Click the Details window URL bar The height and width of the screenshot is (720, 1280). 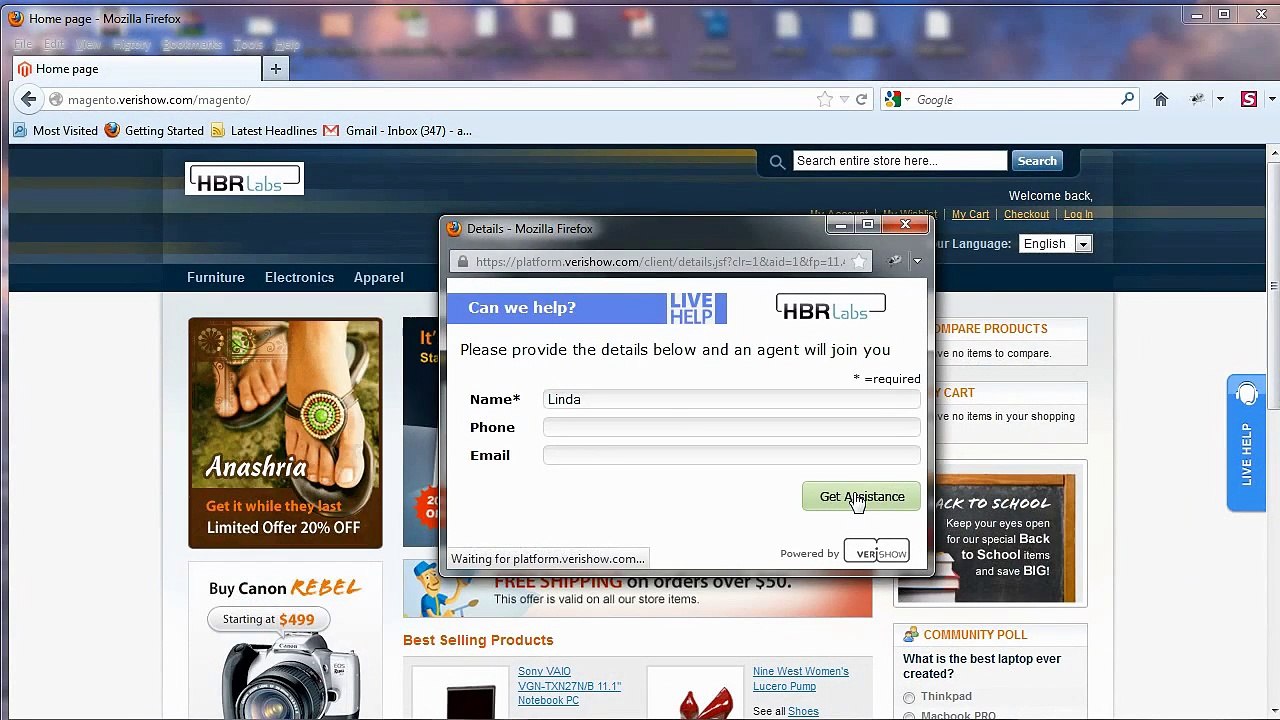(x=661, y=262)
